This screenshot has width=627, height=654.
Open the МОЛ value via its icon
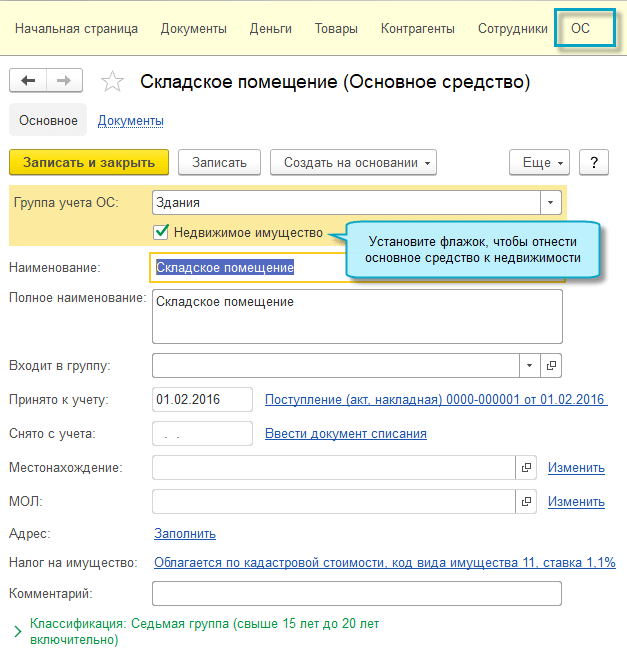tap(526, 501)
